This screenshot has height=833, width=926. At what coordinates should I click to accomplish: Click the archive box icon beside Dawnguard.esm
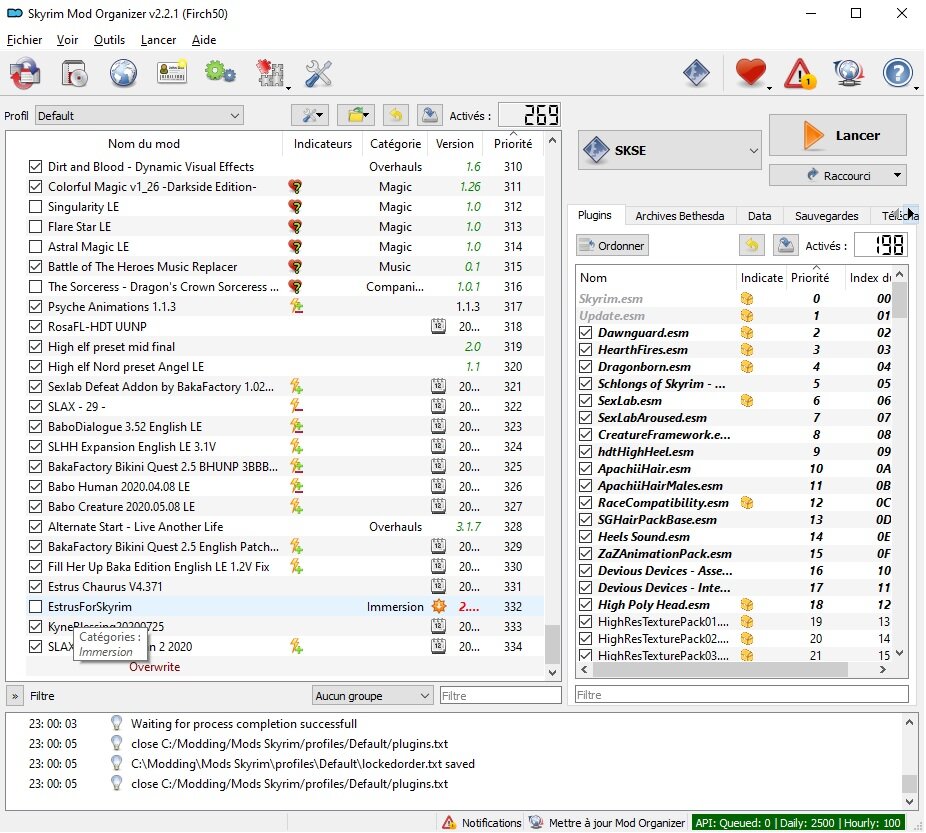[x=746, y=332]
